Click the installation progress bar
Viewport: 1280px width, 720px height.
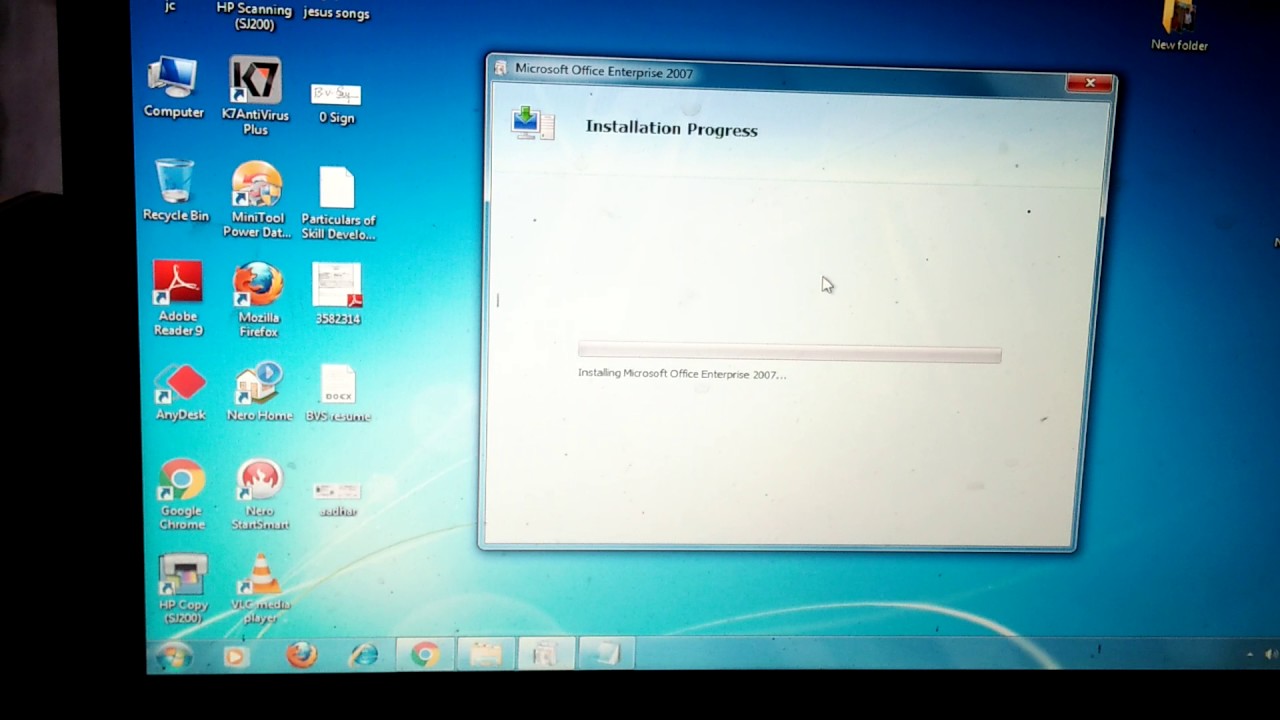point(789,352)
